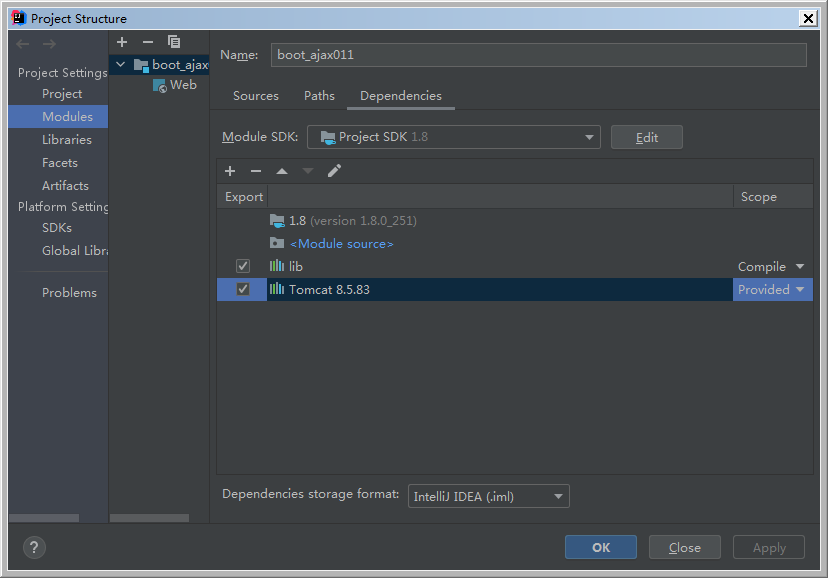Open Problems in the sidebar
The height and width of the screenshot is (578, 828).
pyautogui.click(x=69, y=292)
